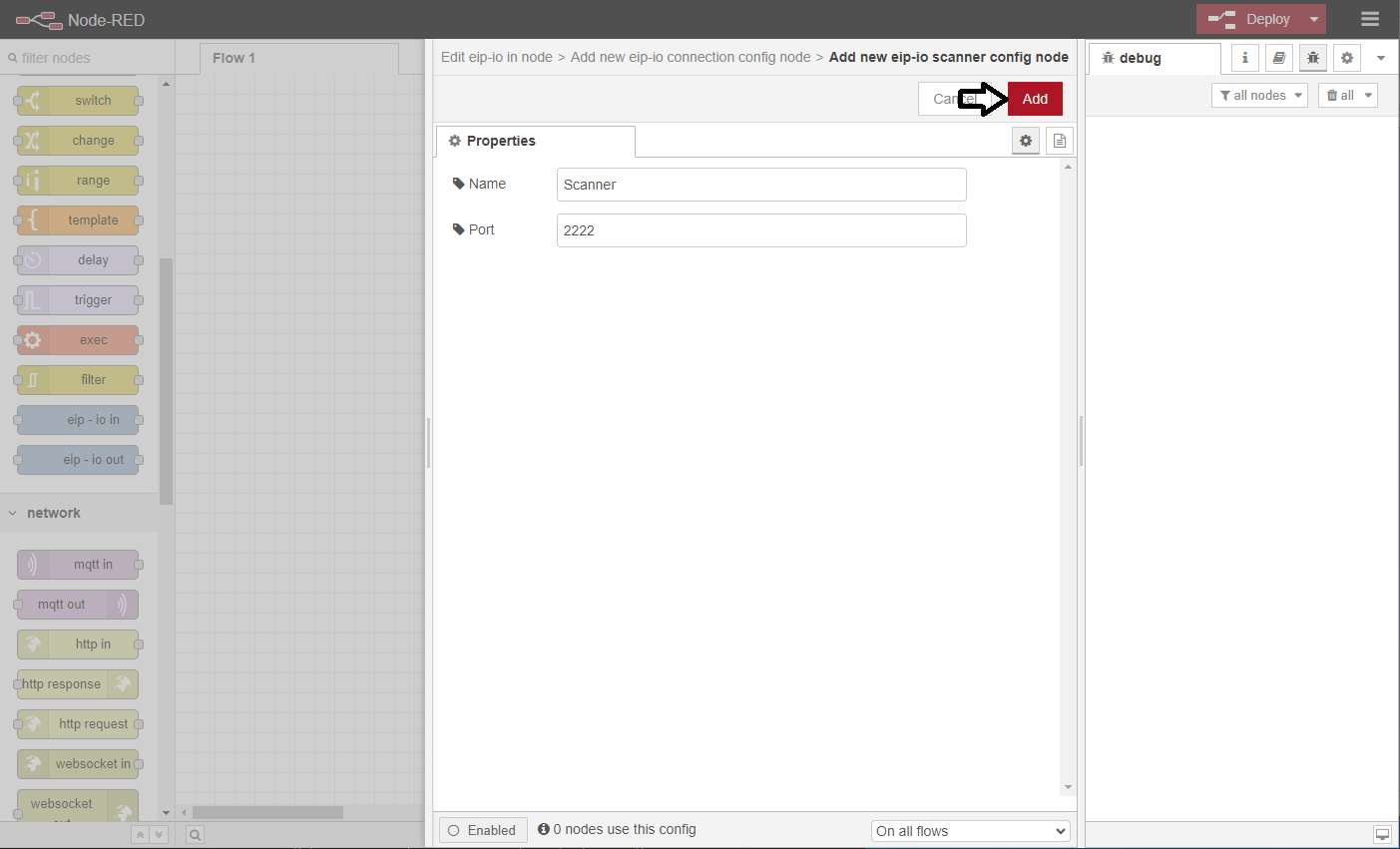
Task: Select the range node in palette
Action: tap(78, 181)
